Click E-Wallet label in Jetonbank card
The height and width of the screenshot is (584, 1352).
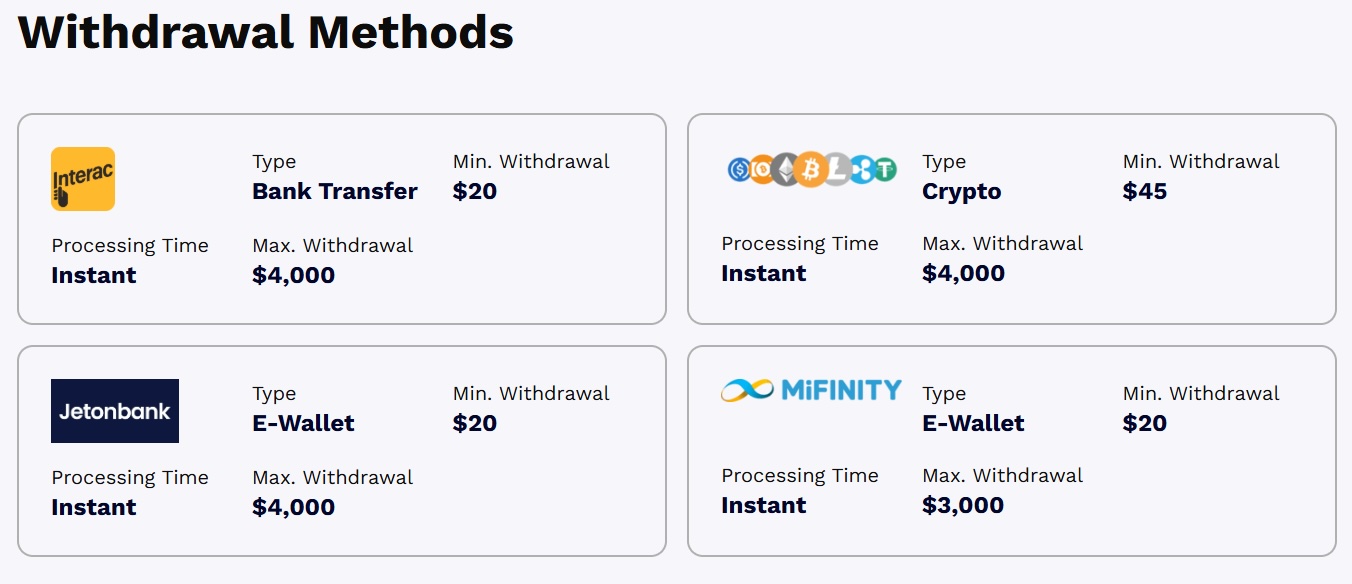[x=303, y=423]
